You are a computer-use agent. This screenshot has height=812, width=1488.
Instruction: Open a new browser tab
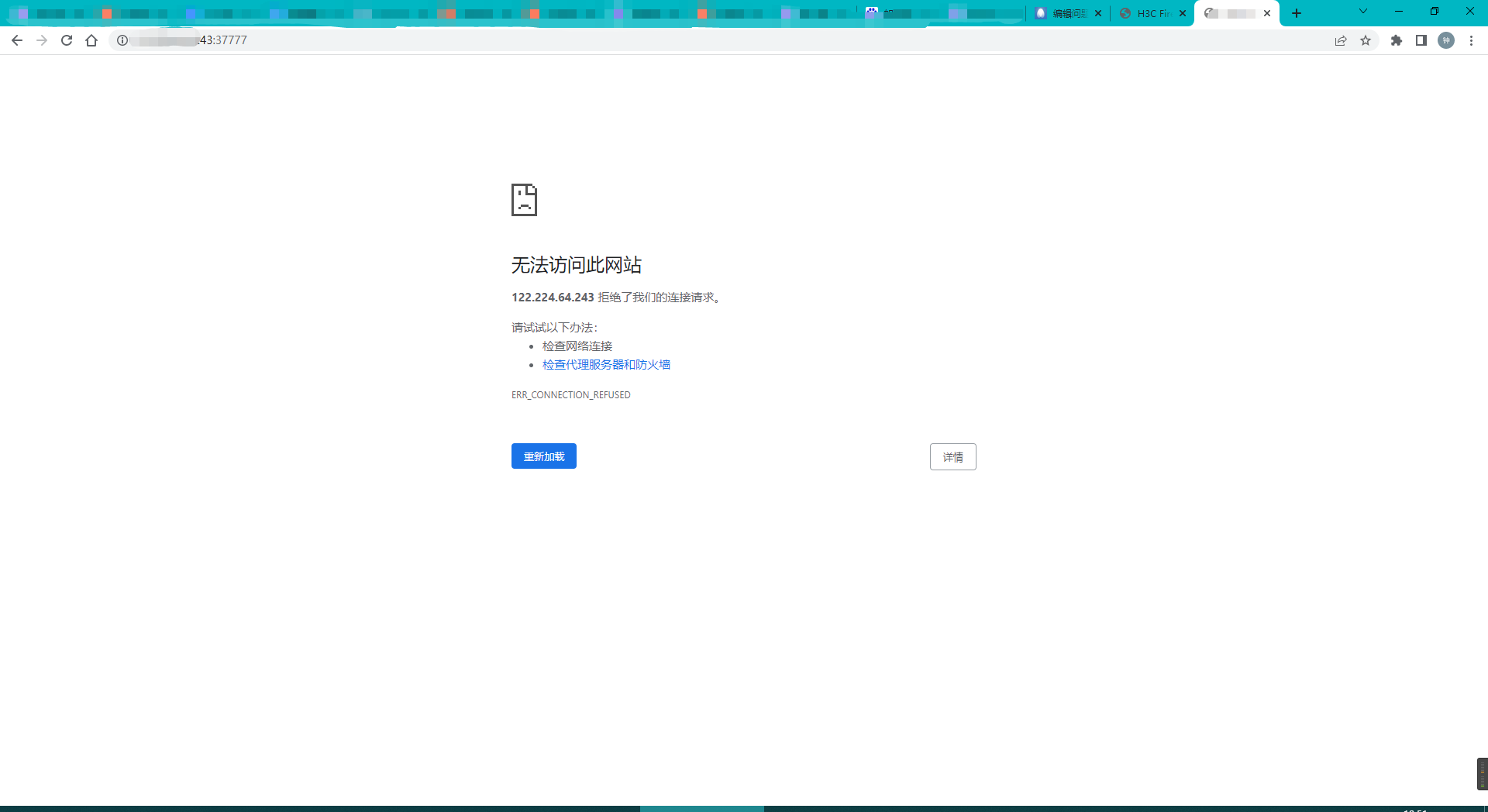tap(1297, 13)
